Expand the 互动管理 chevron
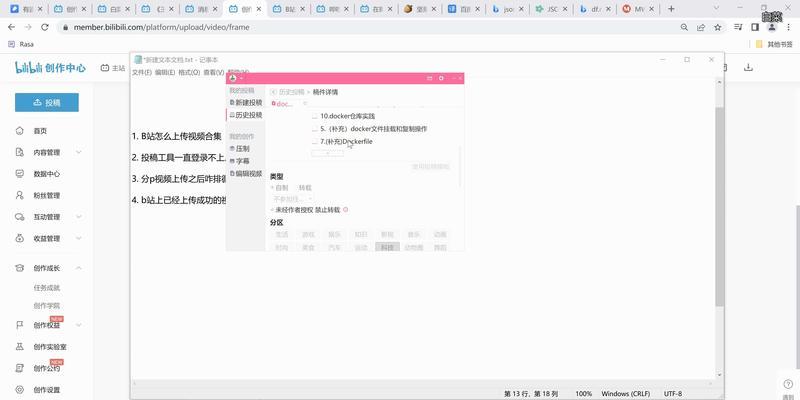Screen dimensions: 800x400 [79, 217]
